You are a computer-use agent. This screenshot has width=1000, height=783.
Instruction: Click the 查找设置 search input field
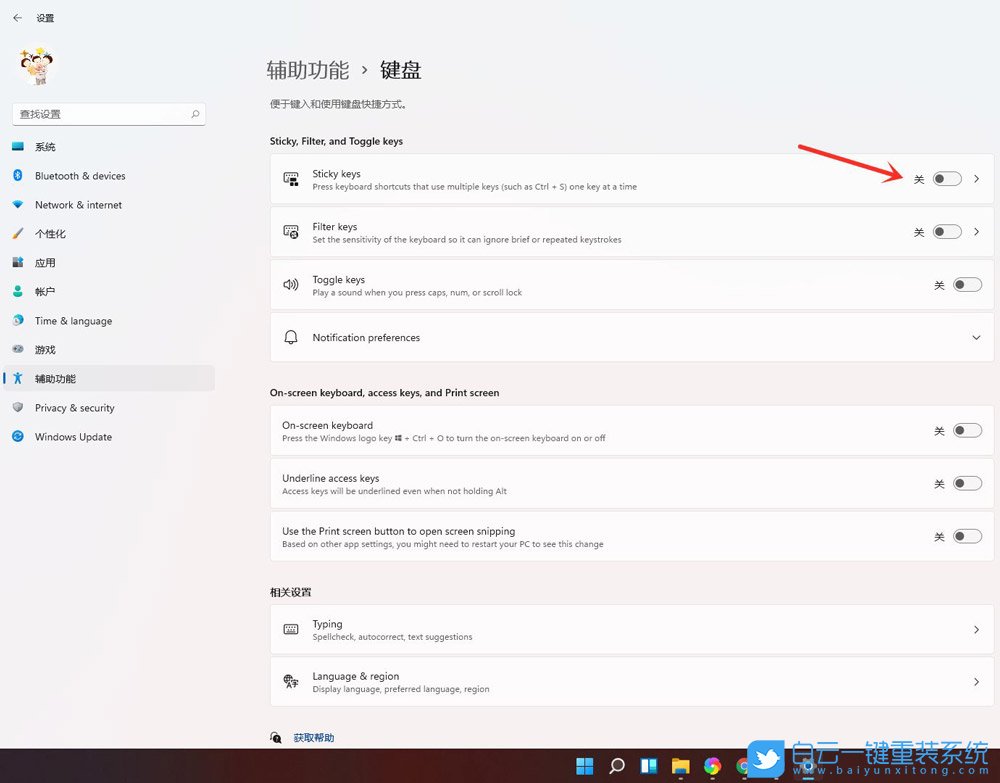(100, 114)
